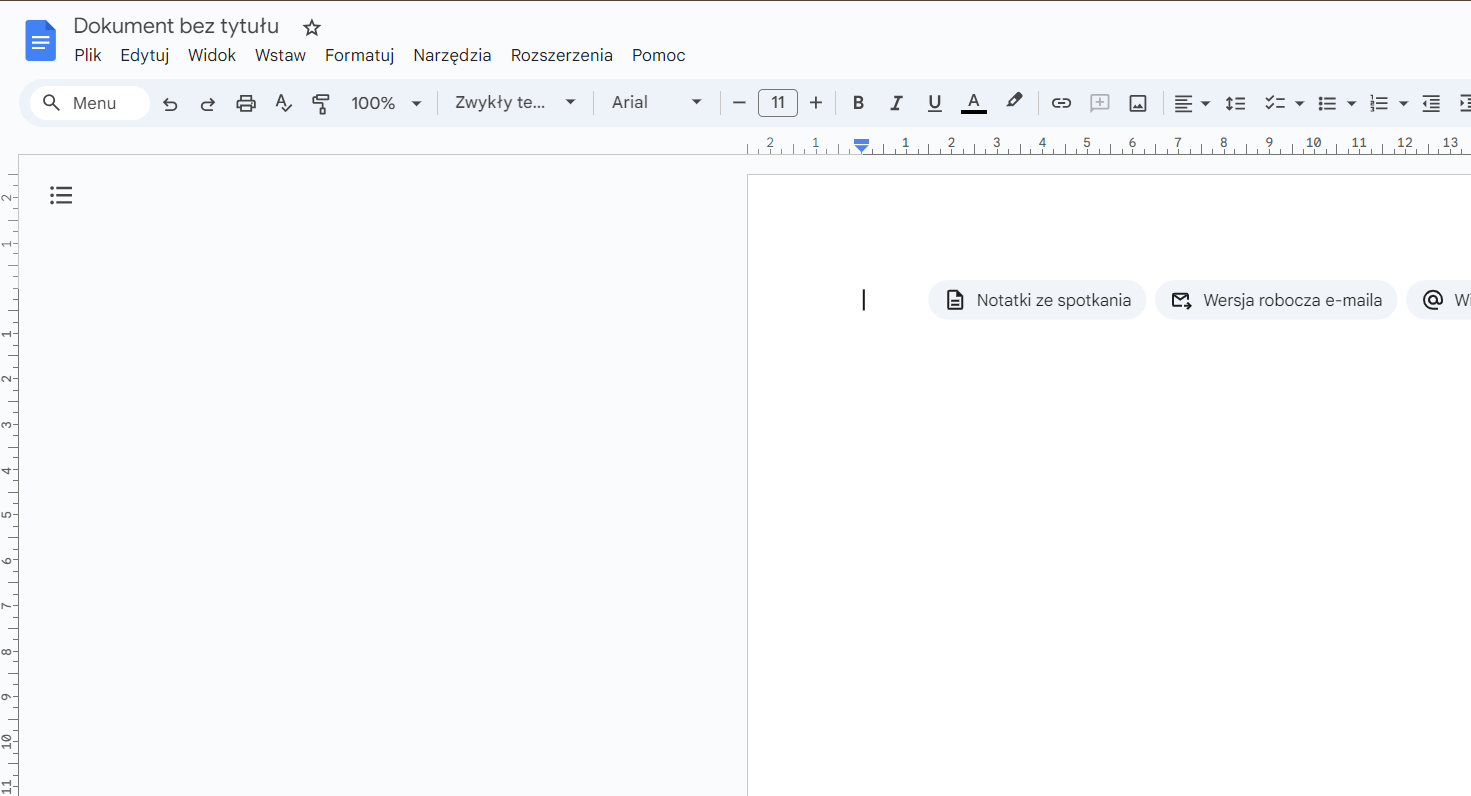The image size is (1471, 796).
Task: Run spelling and grammar check icon
Action: (284, 103)
